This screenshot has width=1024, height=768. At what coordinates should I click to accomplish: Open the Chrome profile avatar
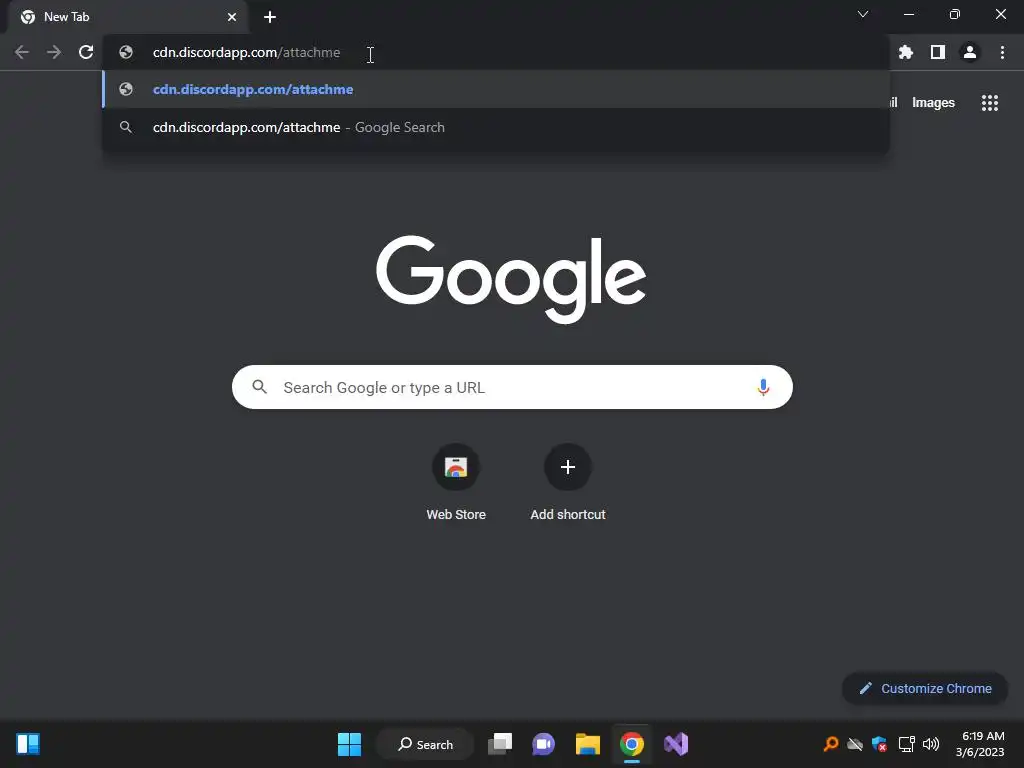(x=970, y=52)
